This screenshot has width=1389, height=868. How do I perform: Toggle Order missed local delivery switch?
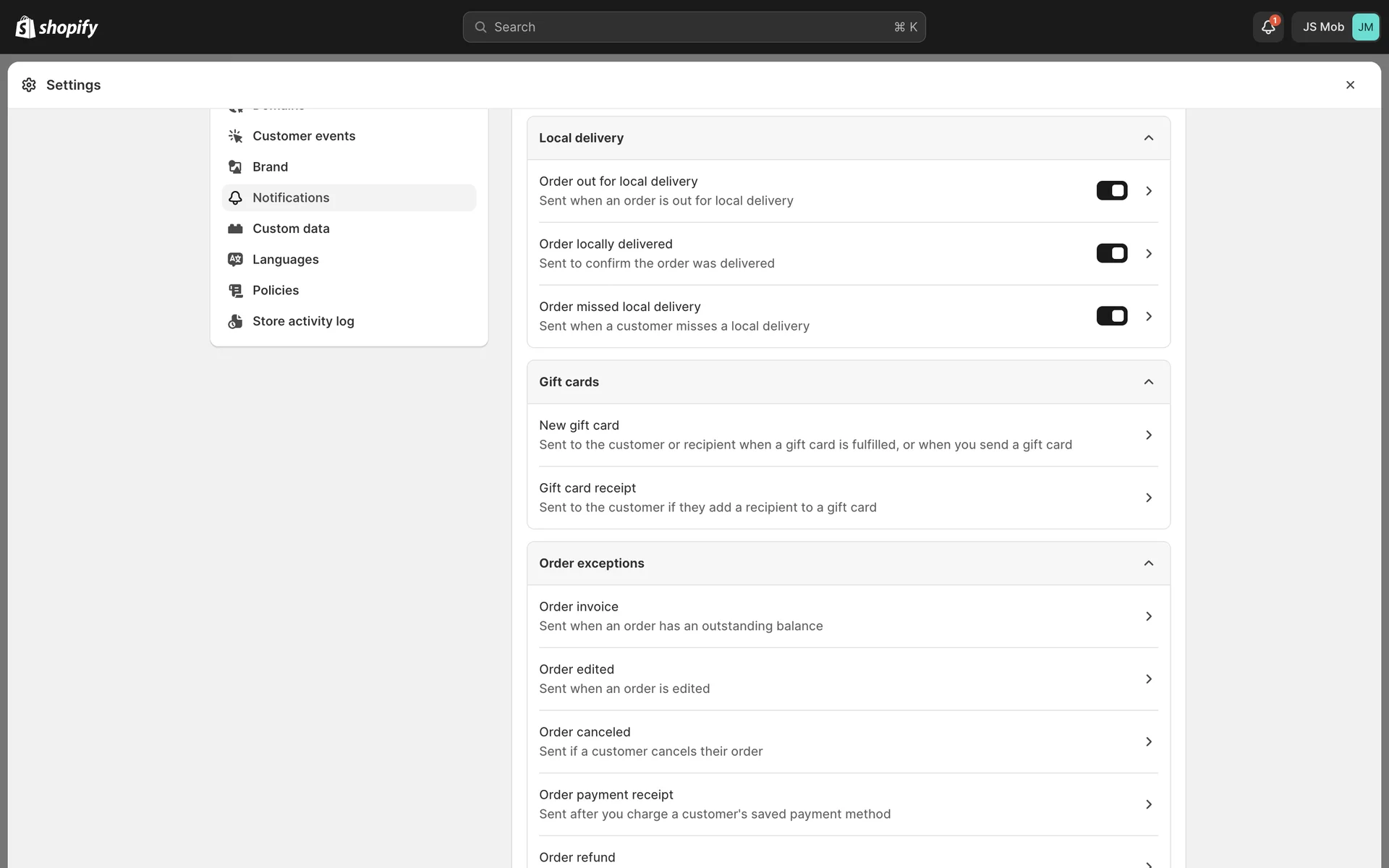[x=1111, y=316]
